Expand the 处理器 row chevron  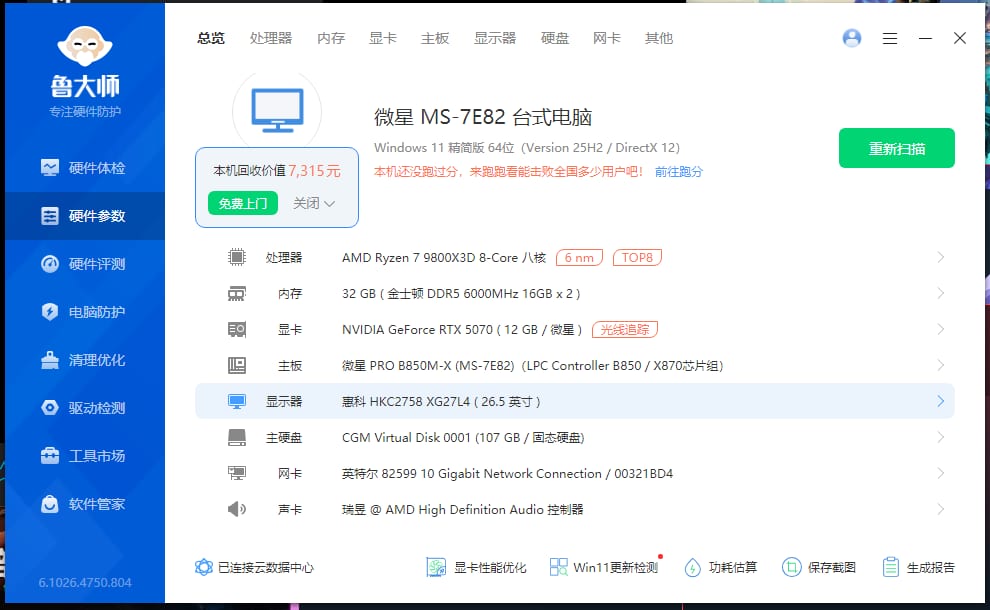coord(941,257)
